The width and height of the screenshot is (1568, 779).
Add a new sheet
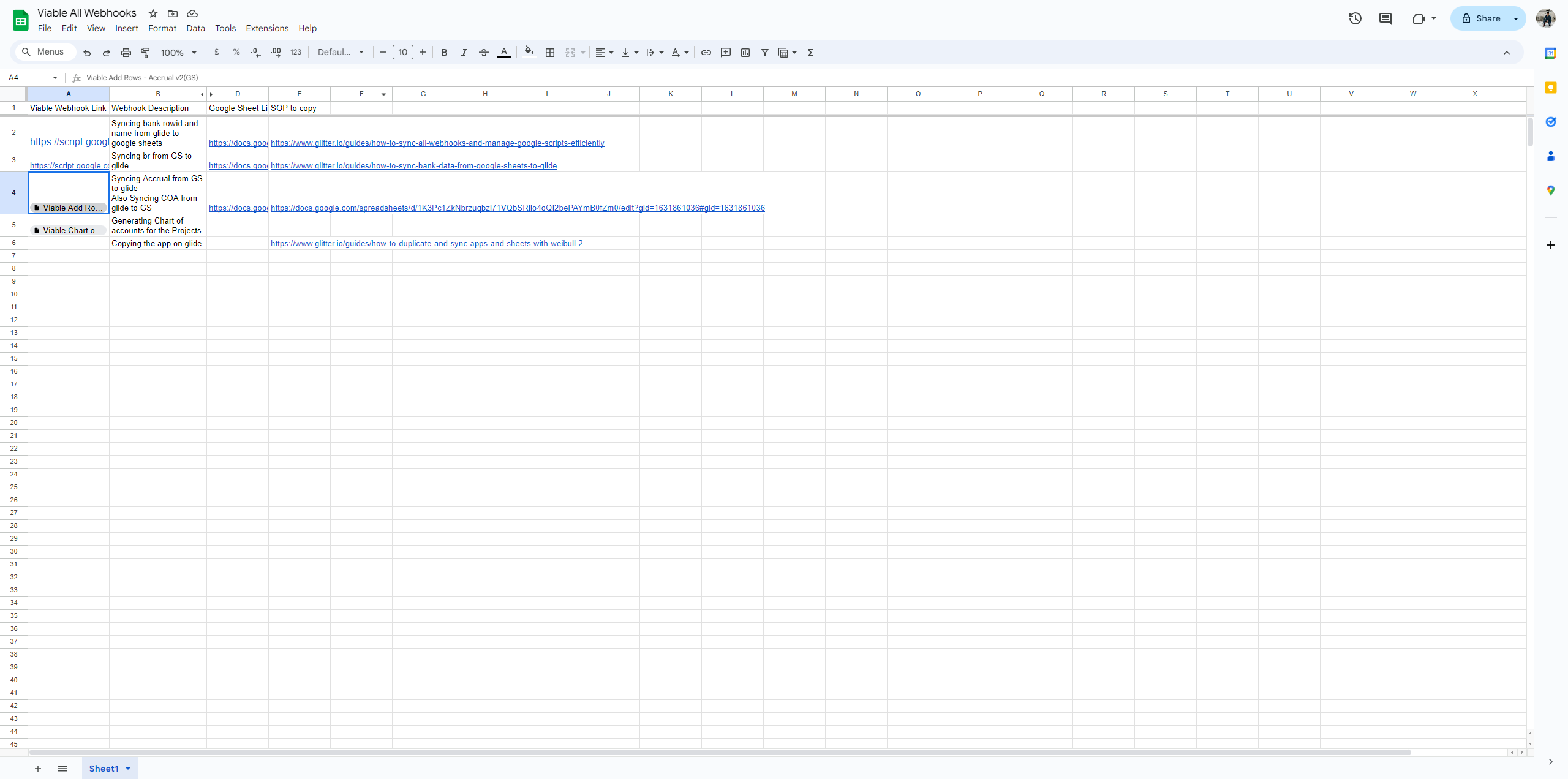pyautogui.click(x=38, y=769)
